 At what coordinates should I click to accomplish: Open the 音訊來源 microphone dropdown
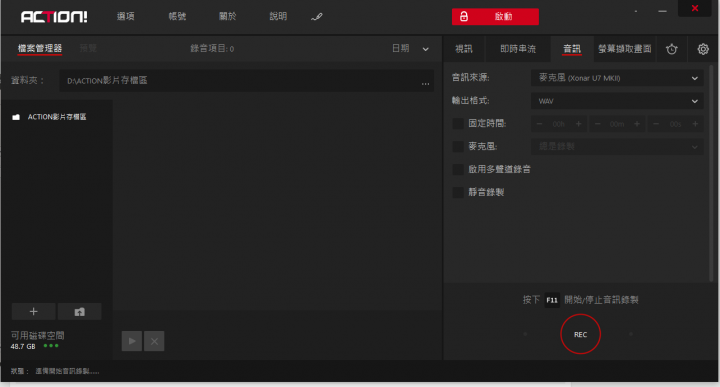click(617, 78)
